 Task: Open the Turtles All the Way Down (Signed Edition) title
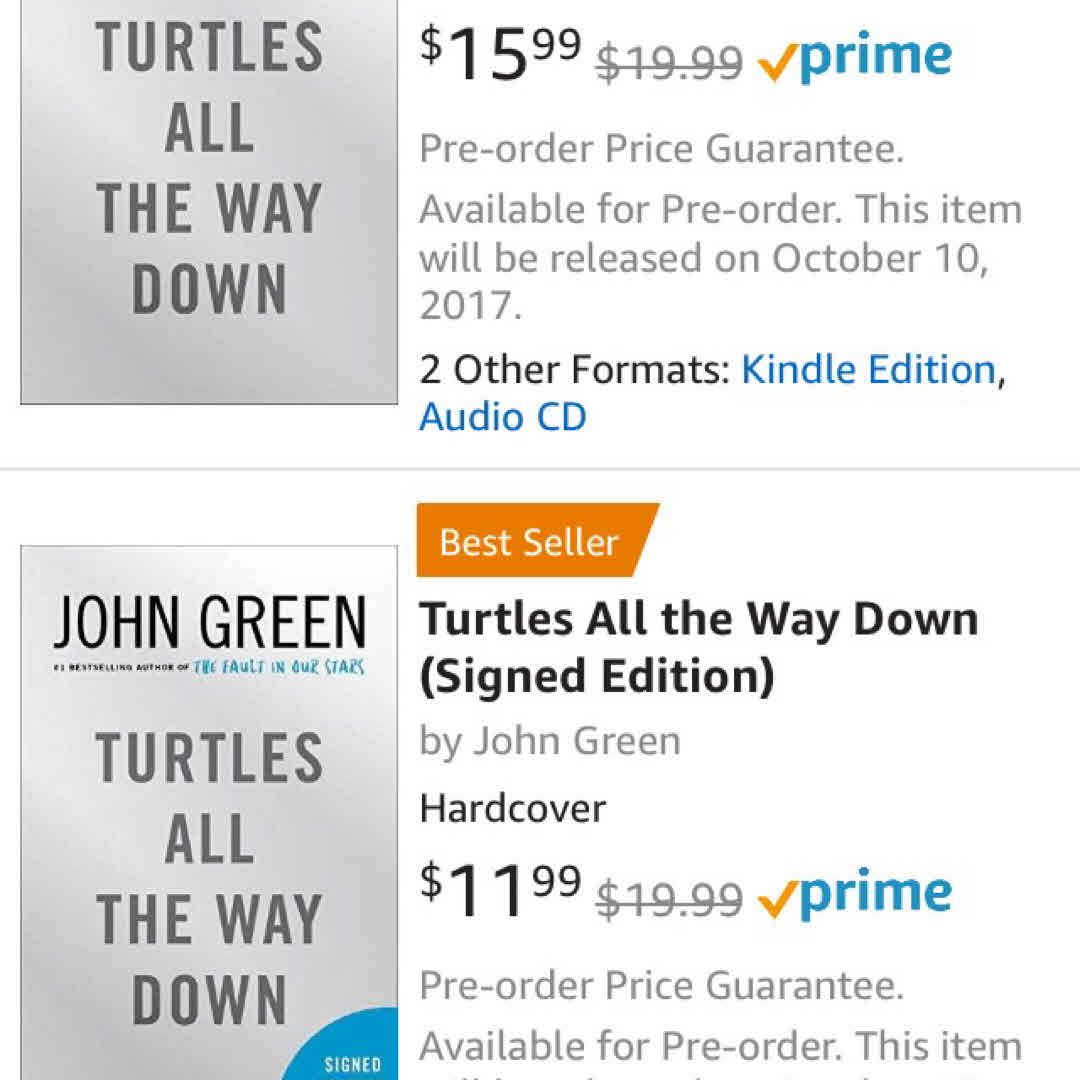coord(698,647)
